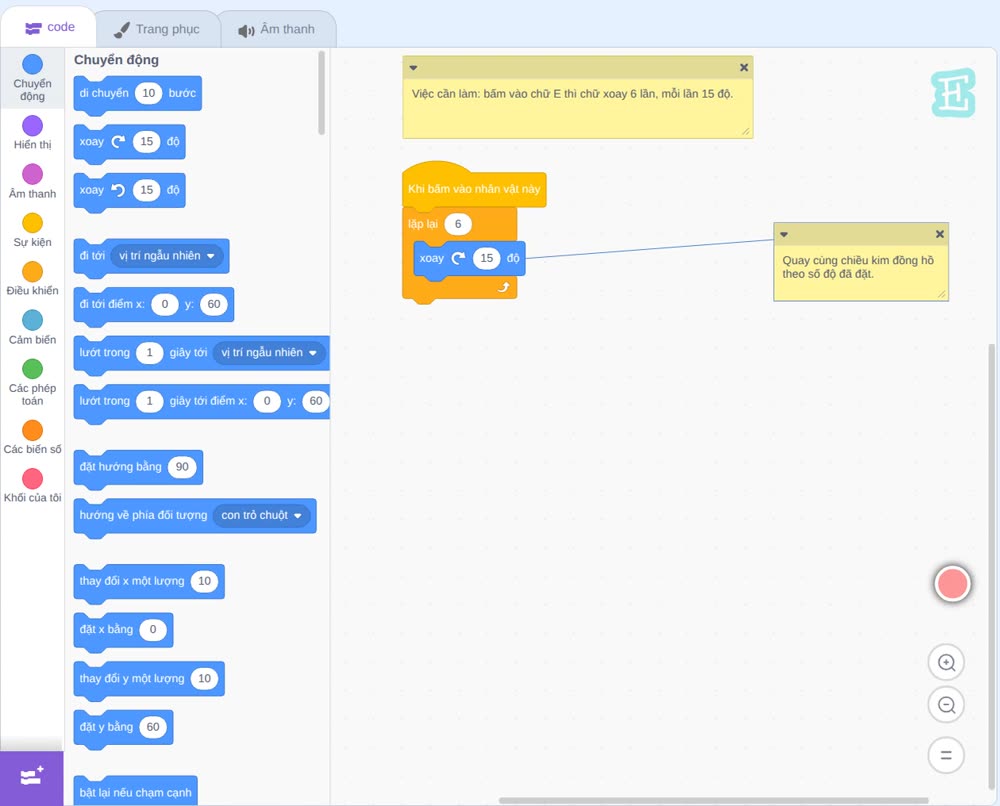Zoom out the workspace

click(x=946, y=705)
